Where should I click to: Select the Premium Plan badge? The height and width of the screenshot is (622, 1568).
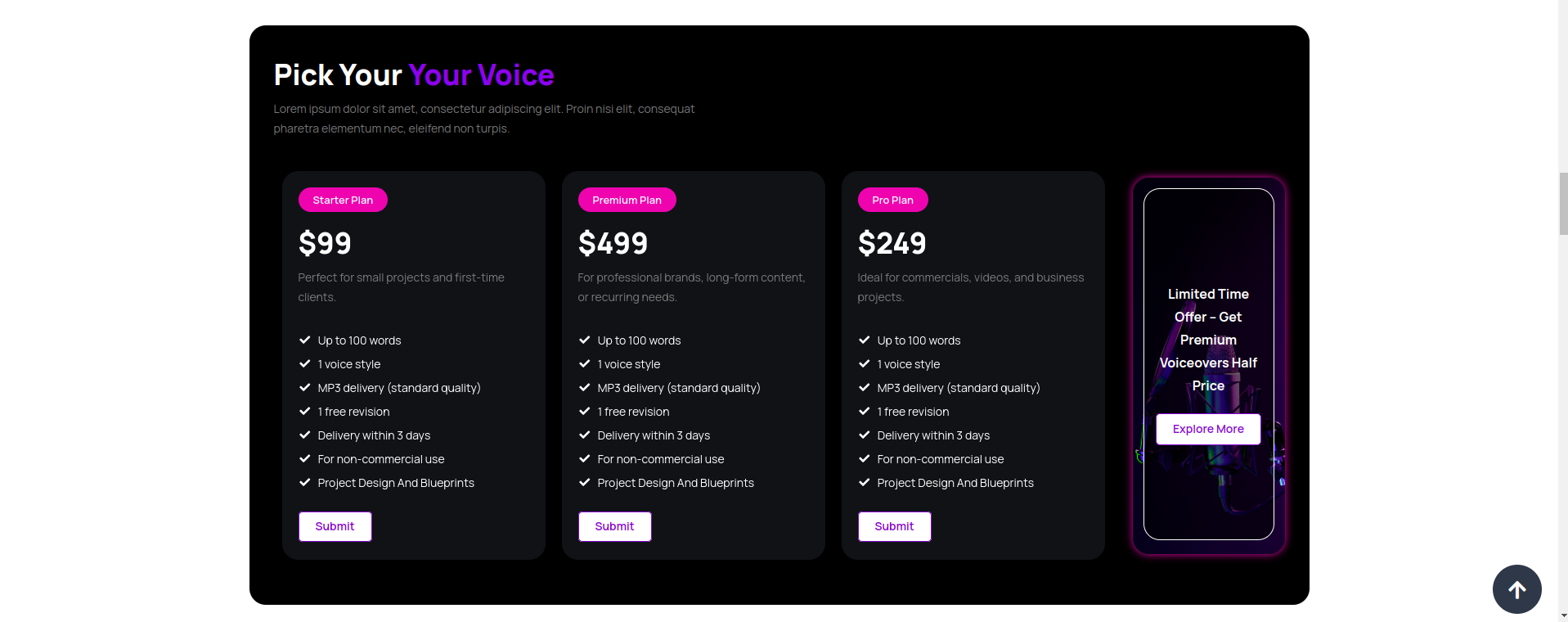[627, 200]
